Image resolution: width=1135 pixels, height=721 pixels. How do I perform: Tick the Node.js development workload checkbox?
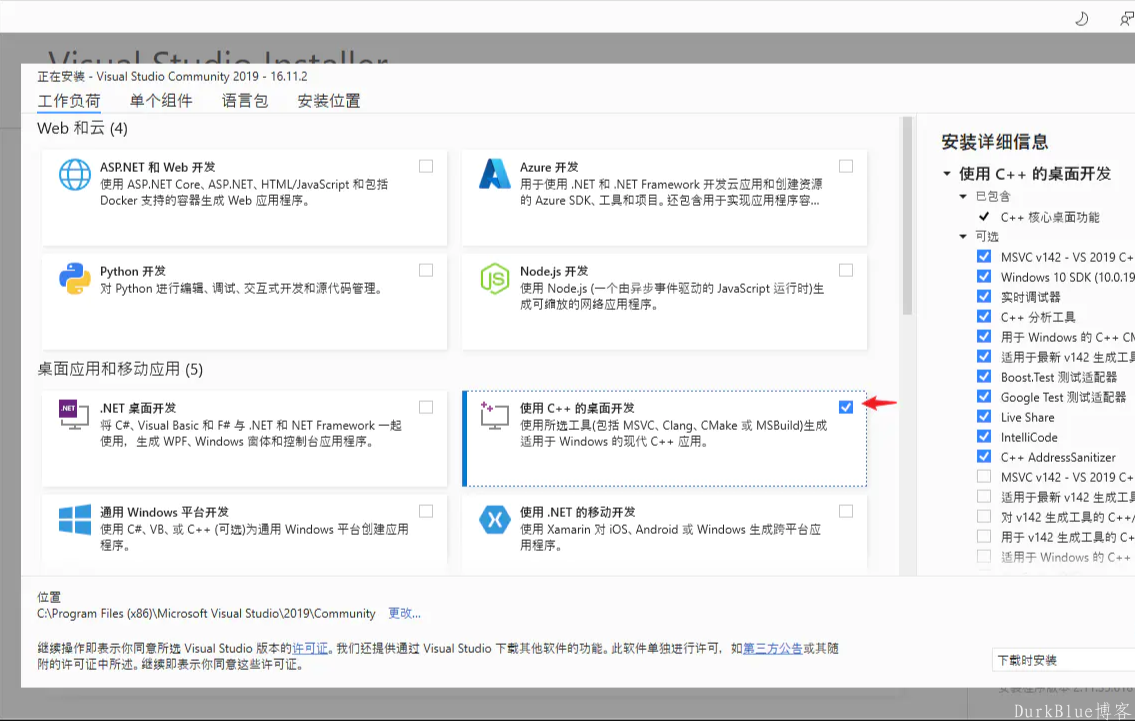point(846,271)
